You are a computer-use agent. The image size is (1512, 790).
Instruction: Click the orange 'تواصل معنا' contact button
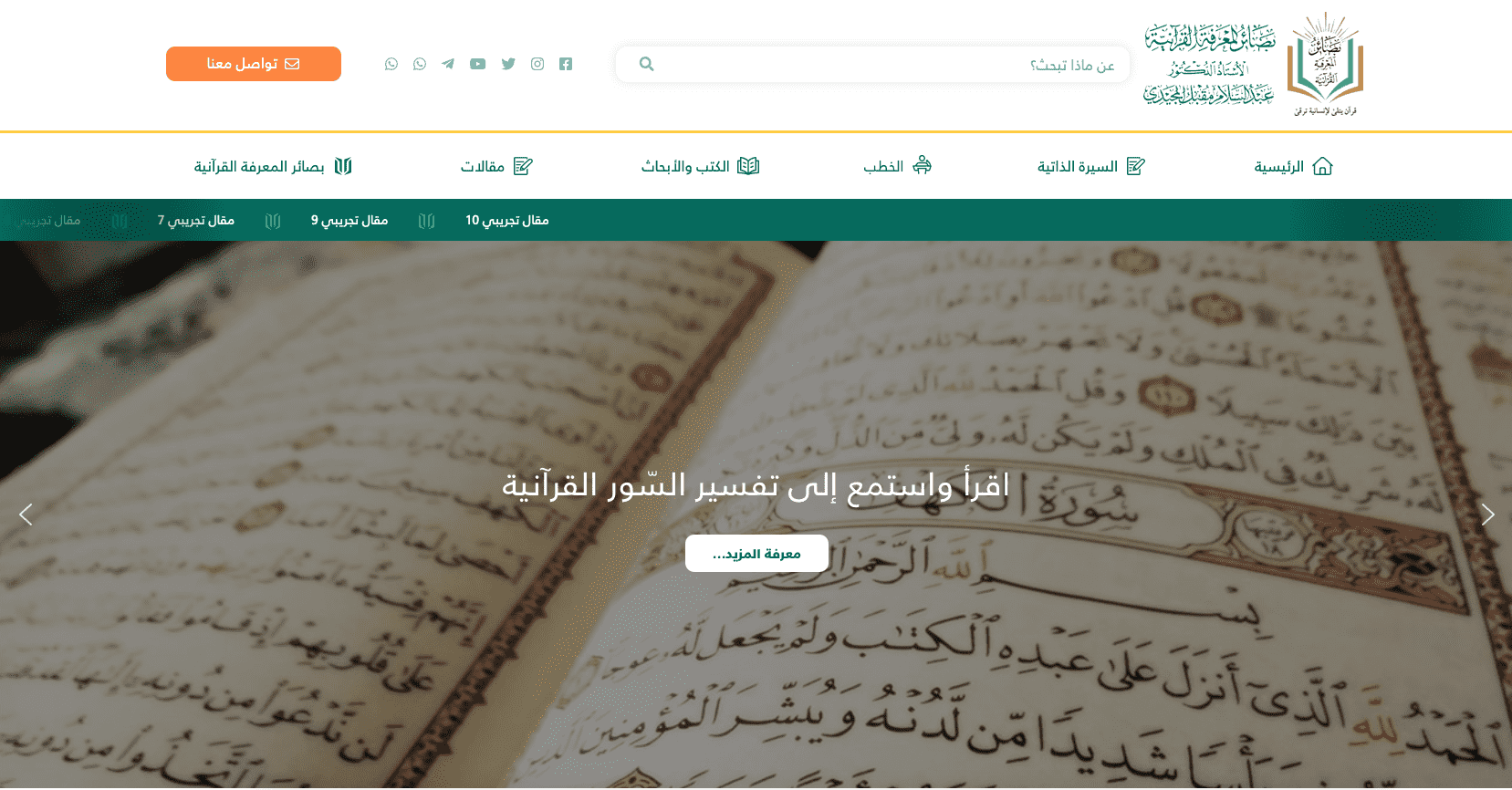pyautogui.click(x=254, y=64)
